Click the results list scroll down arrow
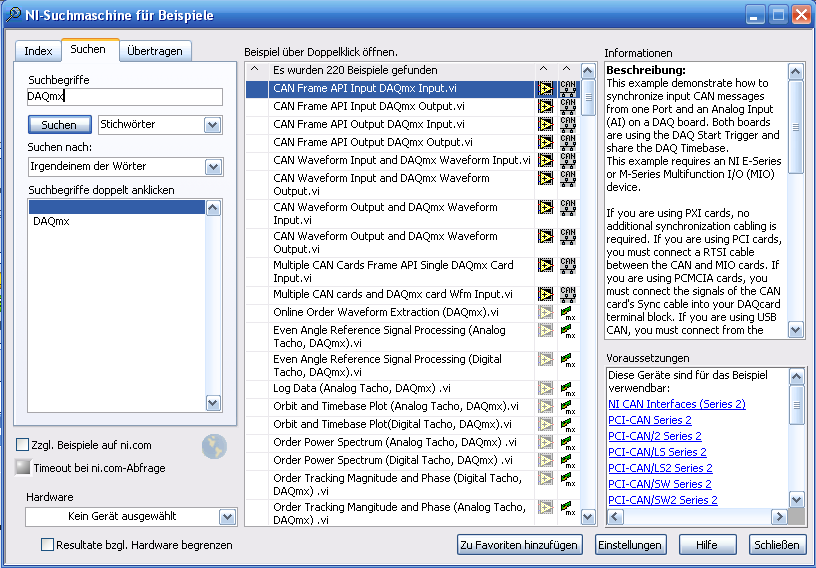This screenshot has height=568, width=816. (588, 517)
